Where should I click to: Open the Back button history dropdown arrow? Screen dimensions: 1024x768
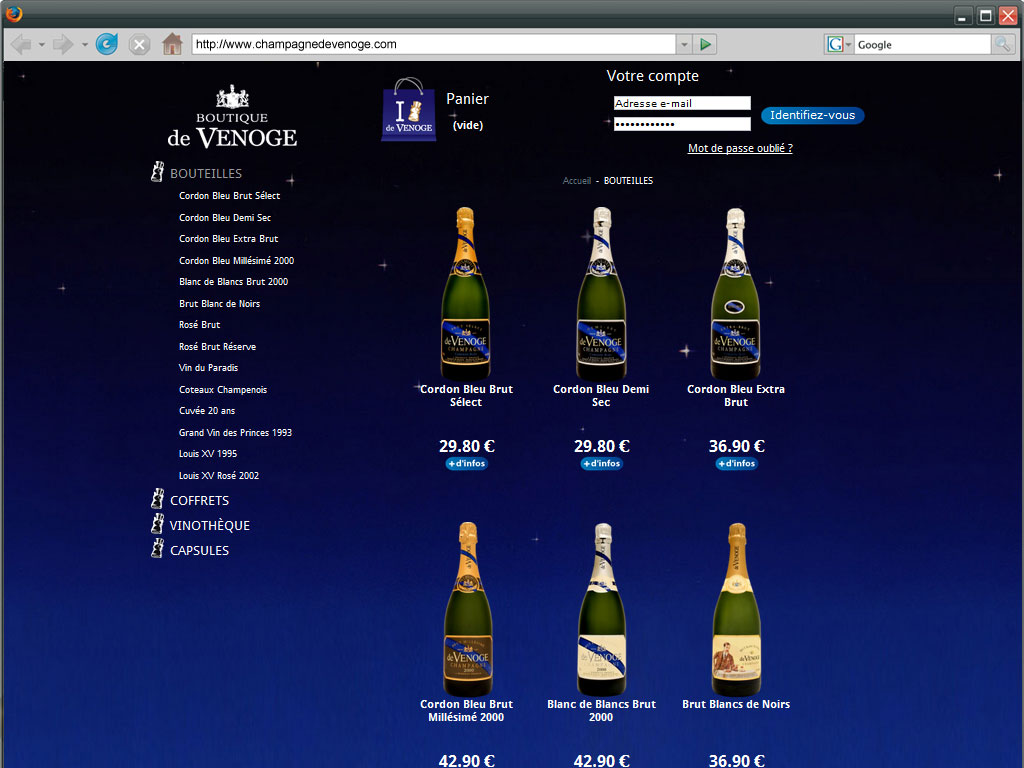(x=41, y=45)
